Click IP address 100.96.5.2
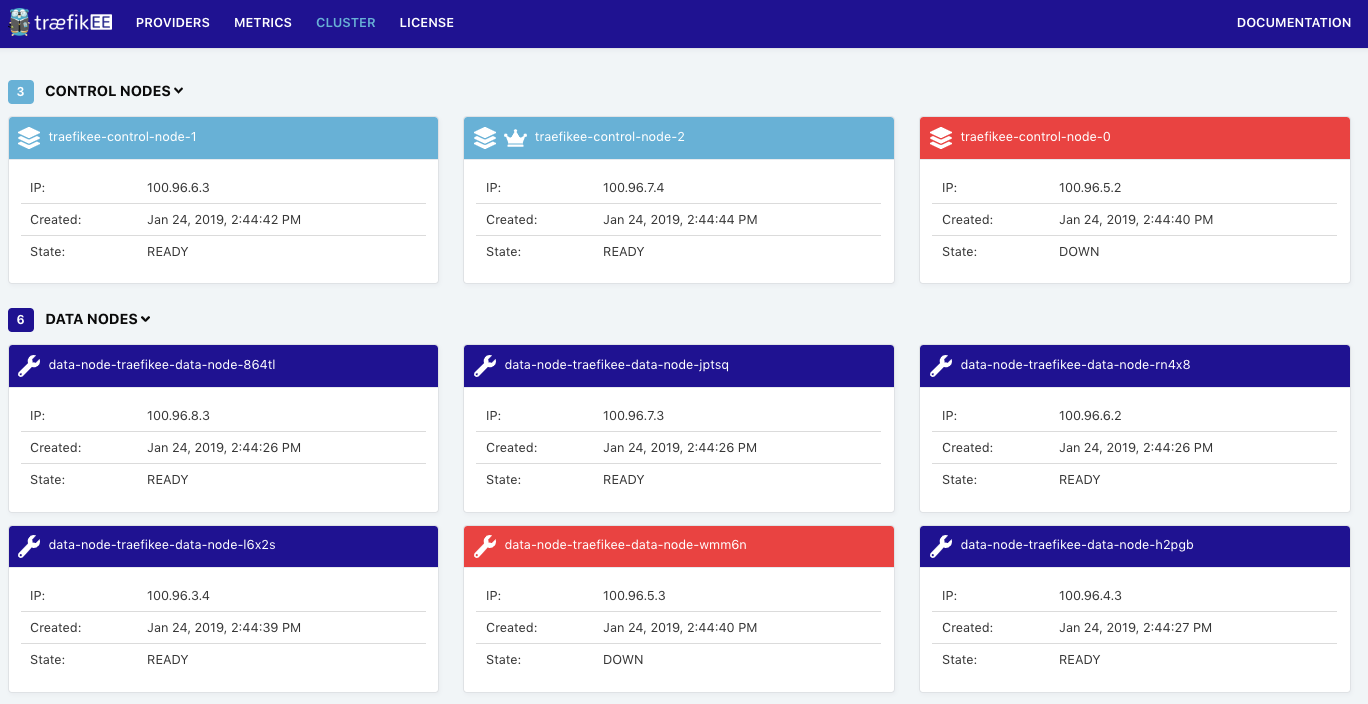Viewport: 1368px width, 704px height. [1090, 187]
